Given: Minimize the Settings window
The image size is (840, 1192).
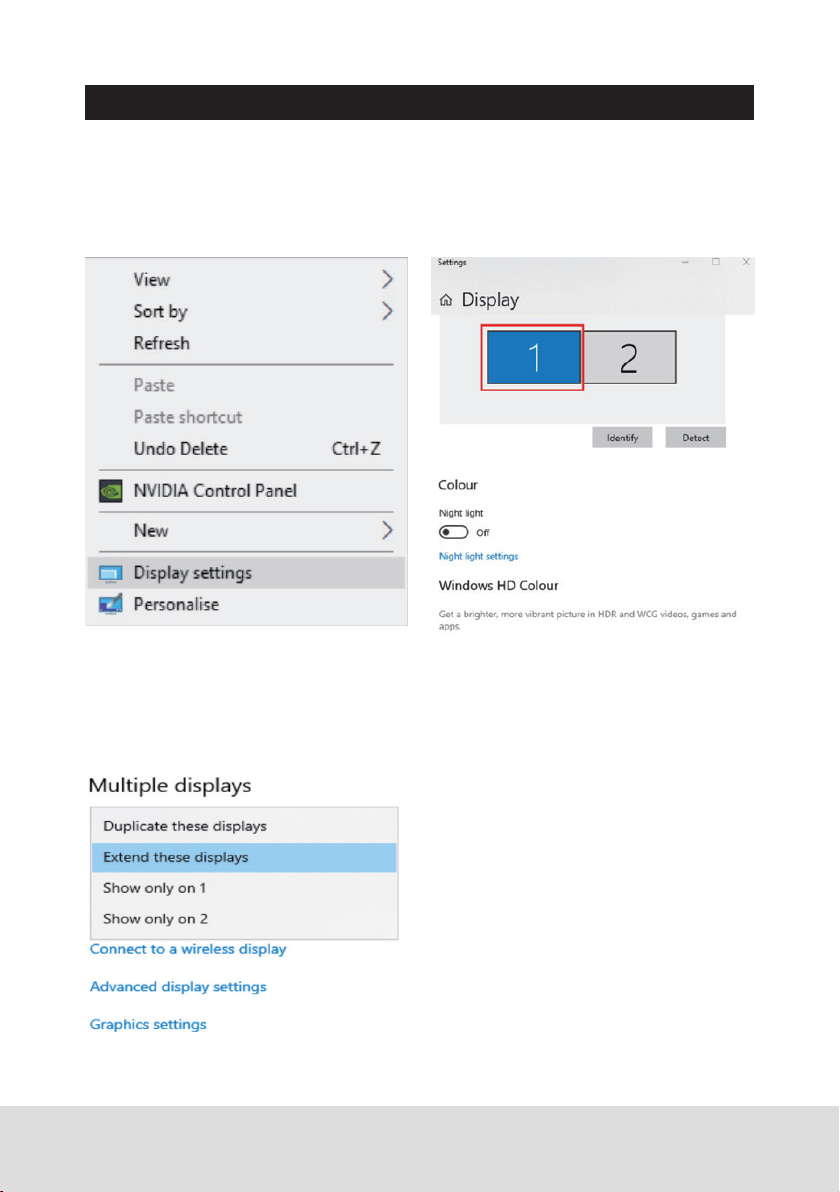Looking at the screenshot, I should pyautogui.click(x=685, y=262).
